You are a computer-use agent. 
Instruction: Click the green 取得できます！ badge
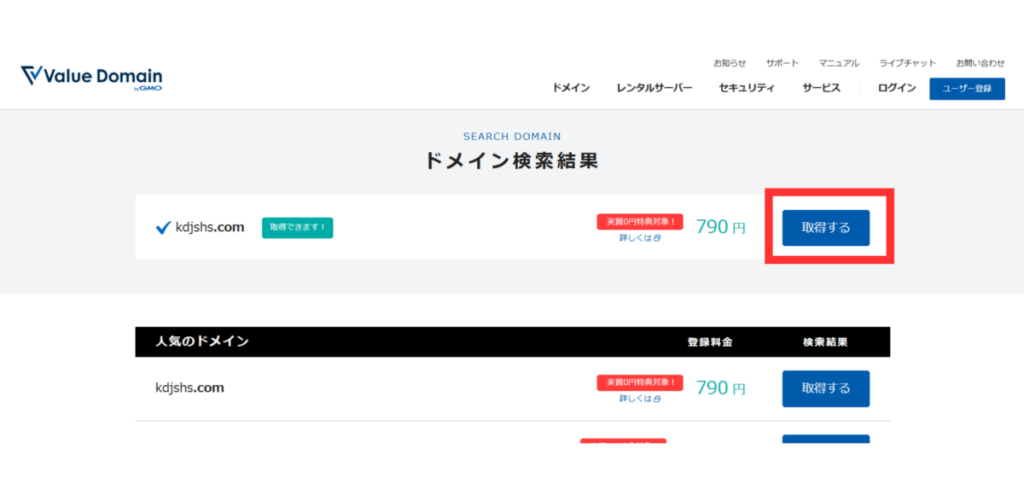(x=297, y=228)
